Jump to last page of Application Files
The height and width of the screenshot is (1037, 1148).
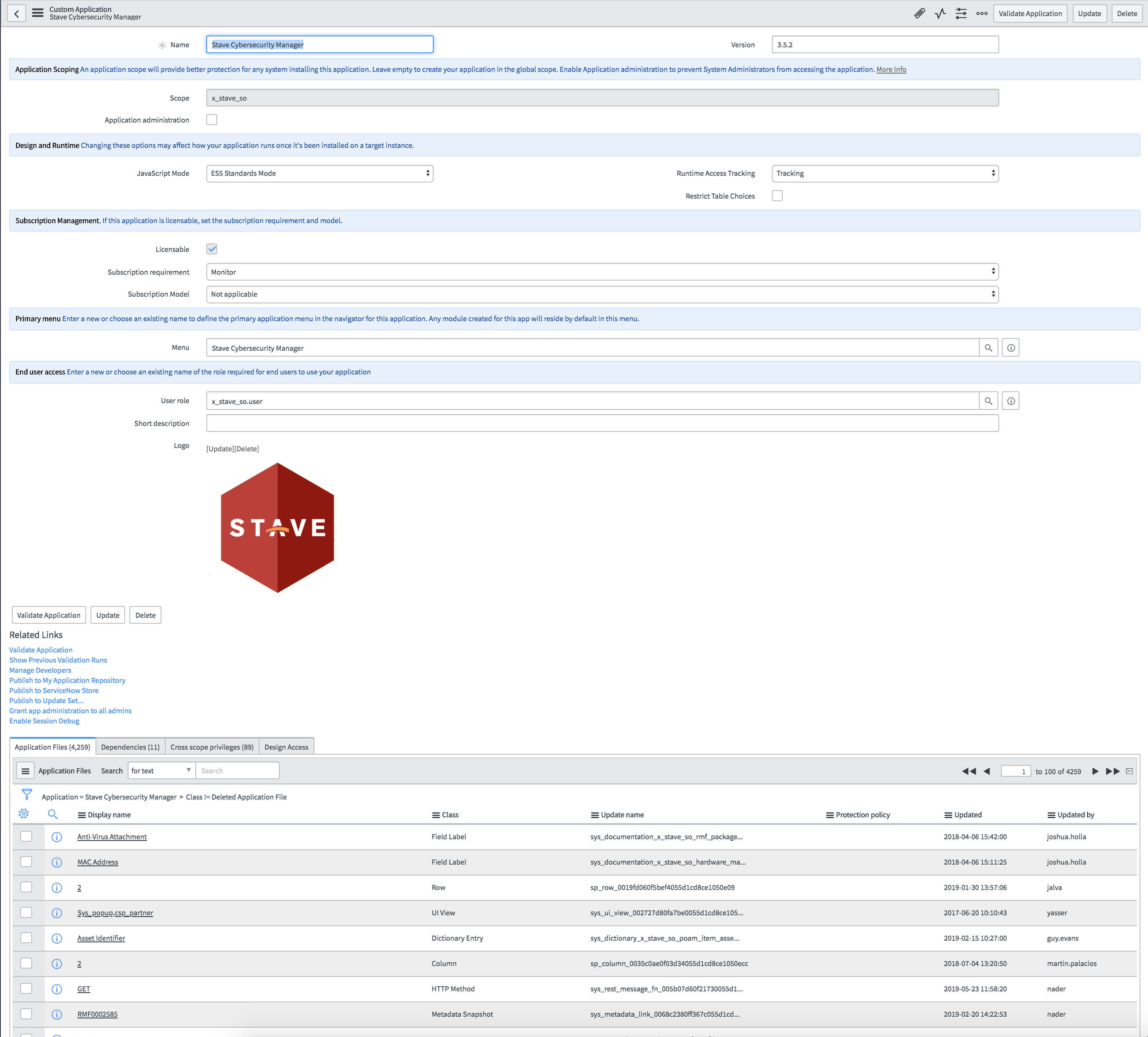click(x=1112, y=771)
